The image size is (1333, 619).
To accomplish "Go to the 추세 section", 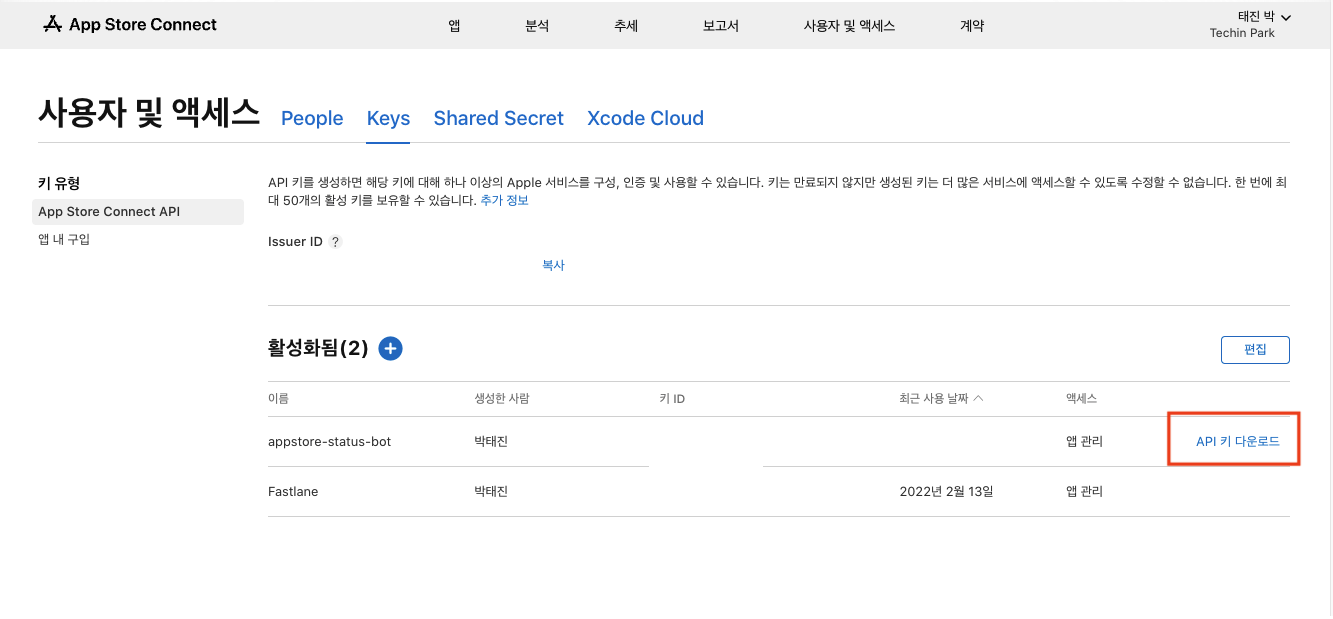I will coord(626,26).
